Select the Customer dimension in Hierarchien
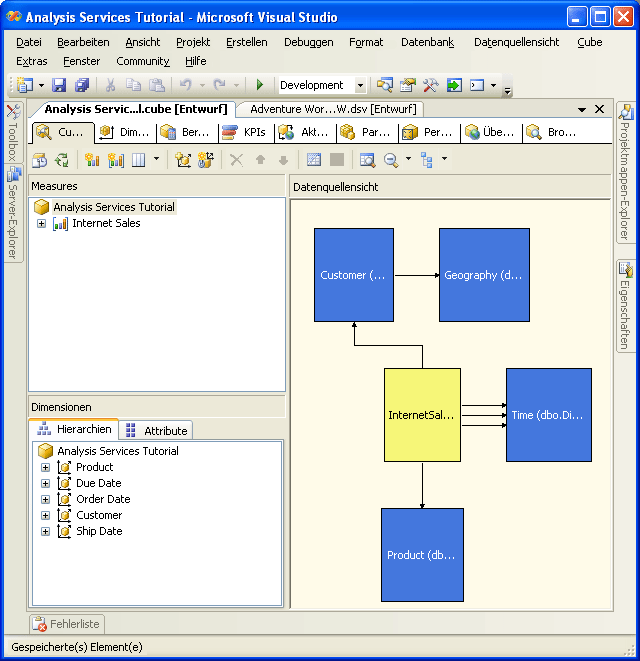Image resolution: width=640 pixels, height=661 pixels. tap(99, 516)
